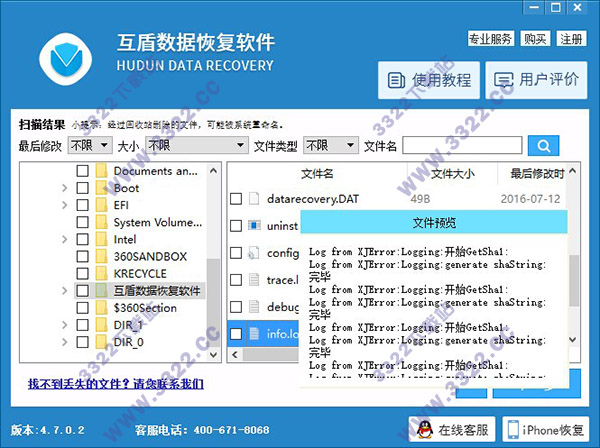Click the 专业服务 button
The width and height of the screenshot is (600, 448).
(491, 39)
